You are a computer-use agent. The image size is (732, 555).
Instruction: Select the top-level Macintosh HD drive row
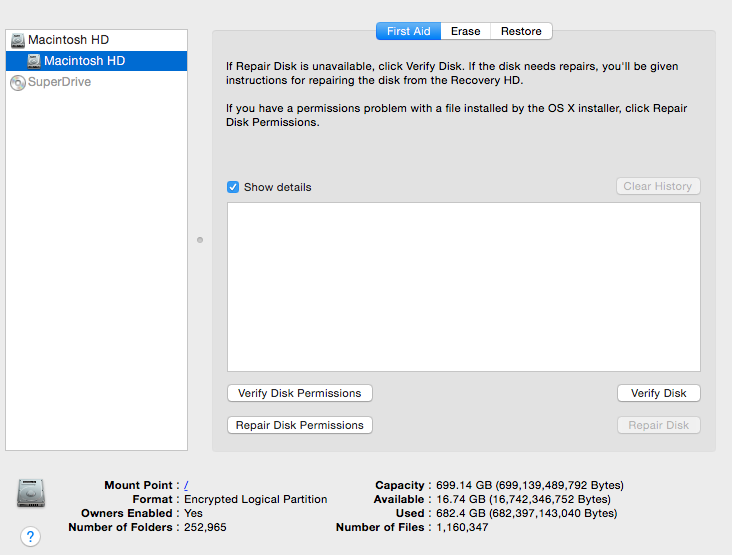97,40
